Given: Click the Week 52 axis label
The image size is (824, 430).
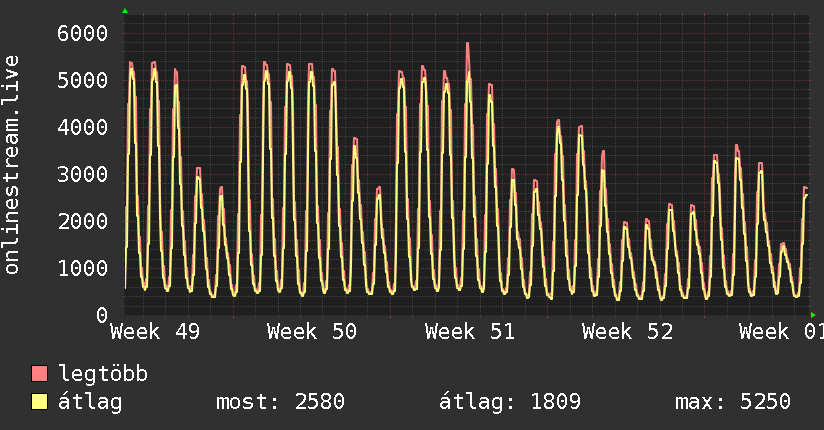Looking at the screenshot, I should 627,332.
